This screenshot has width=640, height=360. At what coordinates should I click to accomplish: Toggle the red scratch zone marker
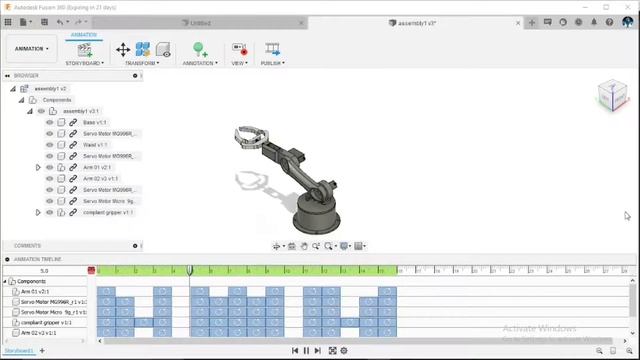91,270
